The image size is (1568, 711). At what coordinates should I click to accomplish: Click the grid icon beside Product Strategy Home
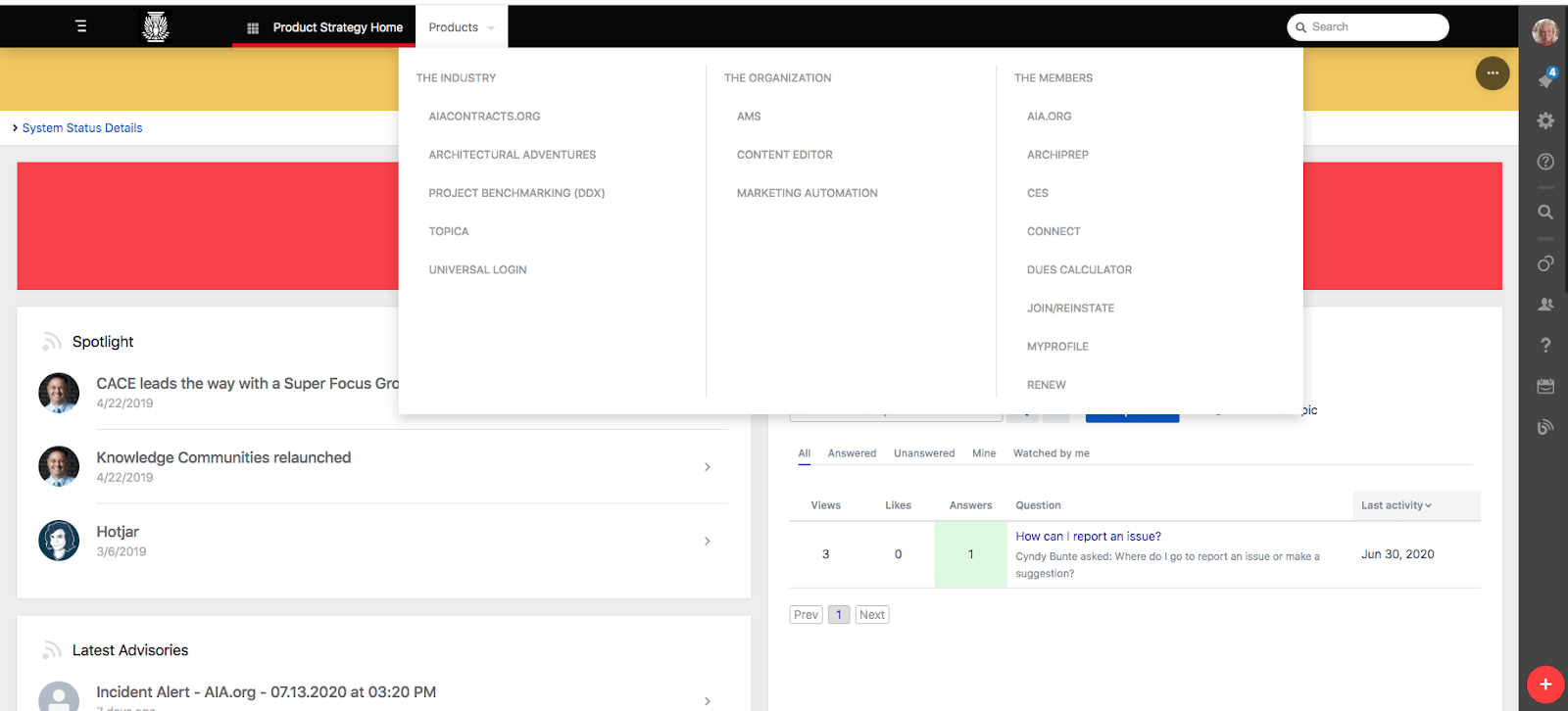253,28
